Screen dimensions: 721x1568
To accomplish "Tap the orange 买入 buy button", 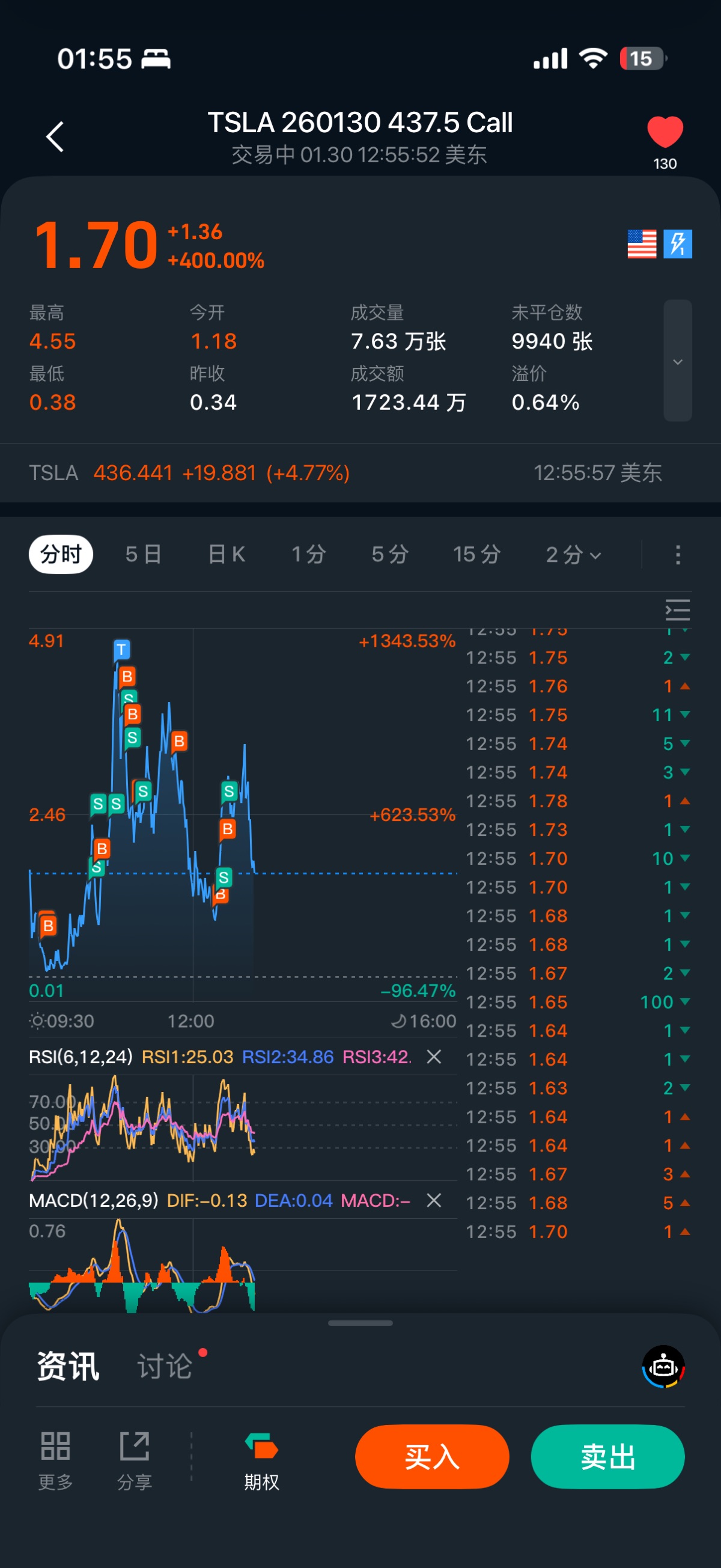I will (x=432, y=1457).
